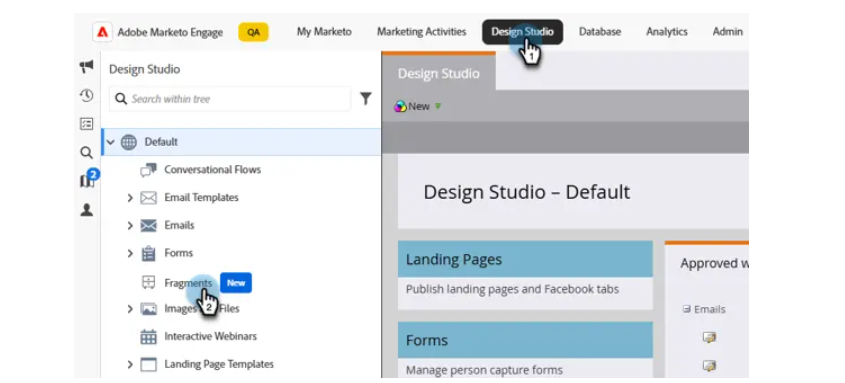Open Analytics in top navigation
This screenshot has width=845, height=383.
[667, 32]
